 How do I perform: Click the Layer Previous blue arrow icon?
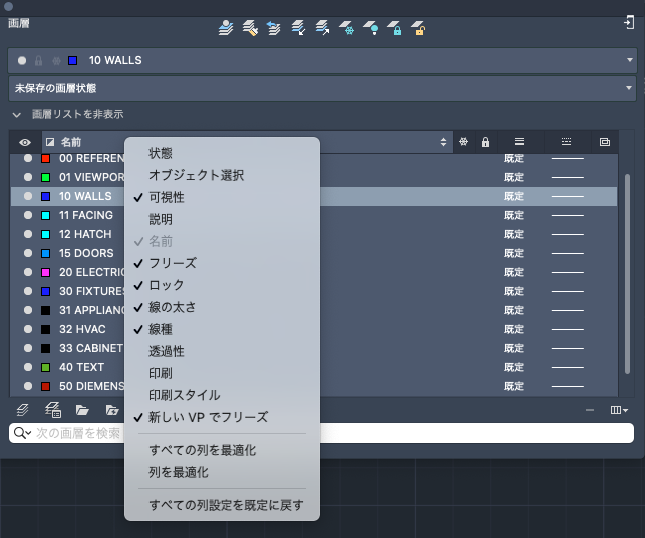coord(274,28)
